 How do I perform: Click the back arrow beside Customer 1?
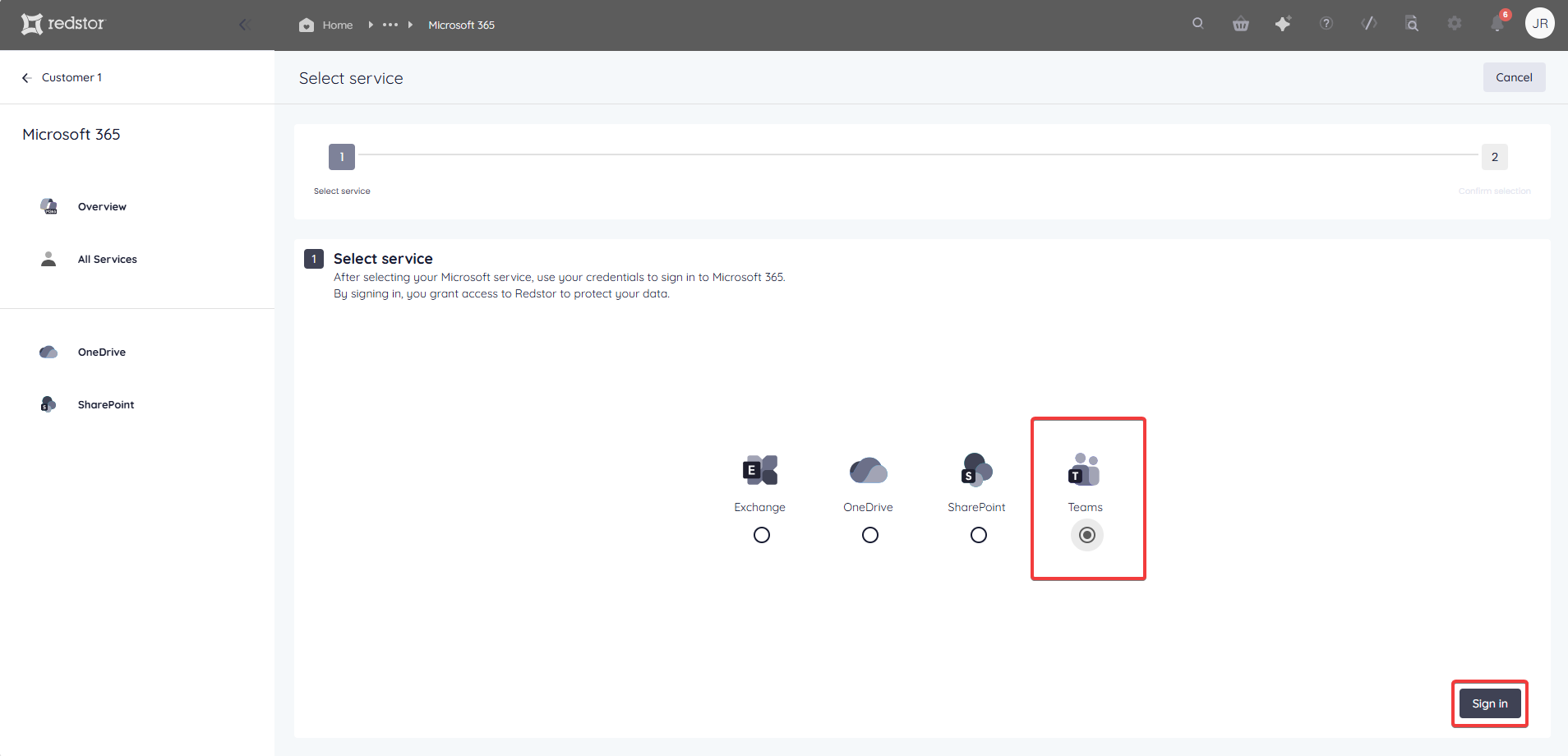click(26, 77)
